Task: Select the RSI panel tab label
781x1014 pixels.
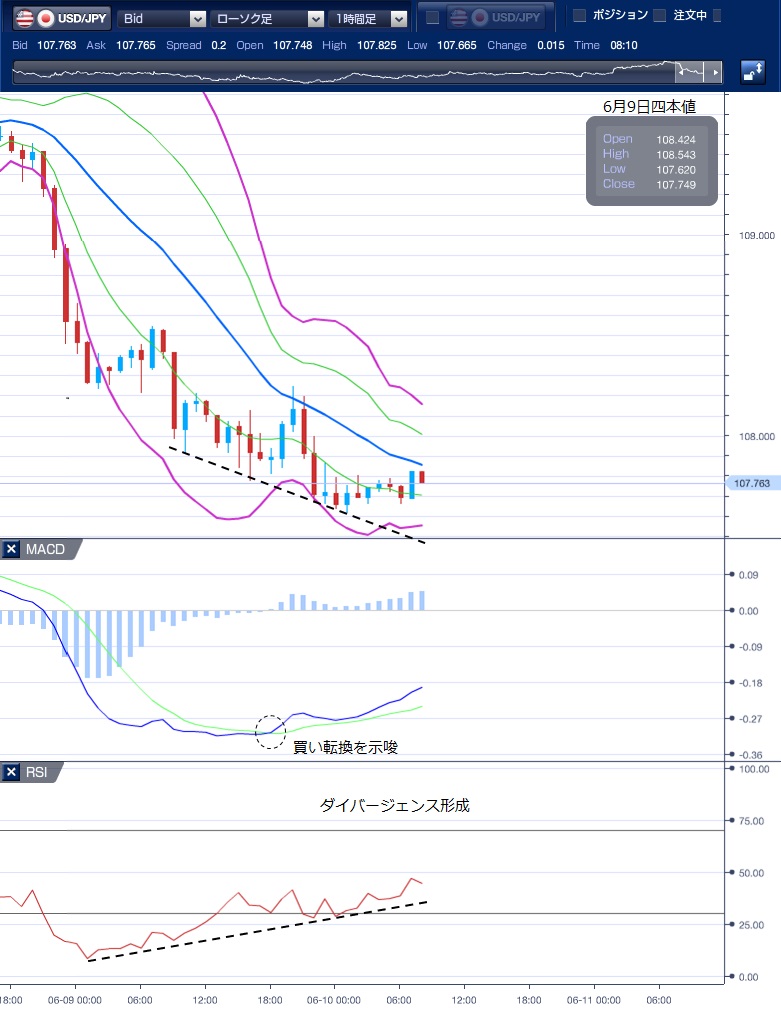Action: click(x=36, y=772)
